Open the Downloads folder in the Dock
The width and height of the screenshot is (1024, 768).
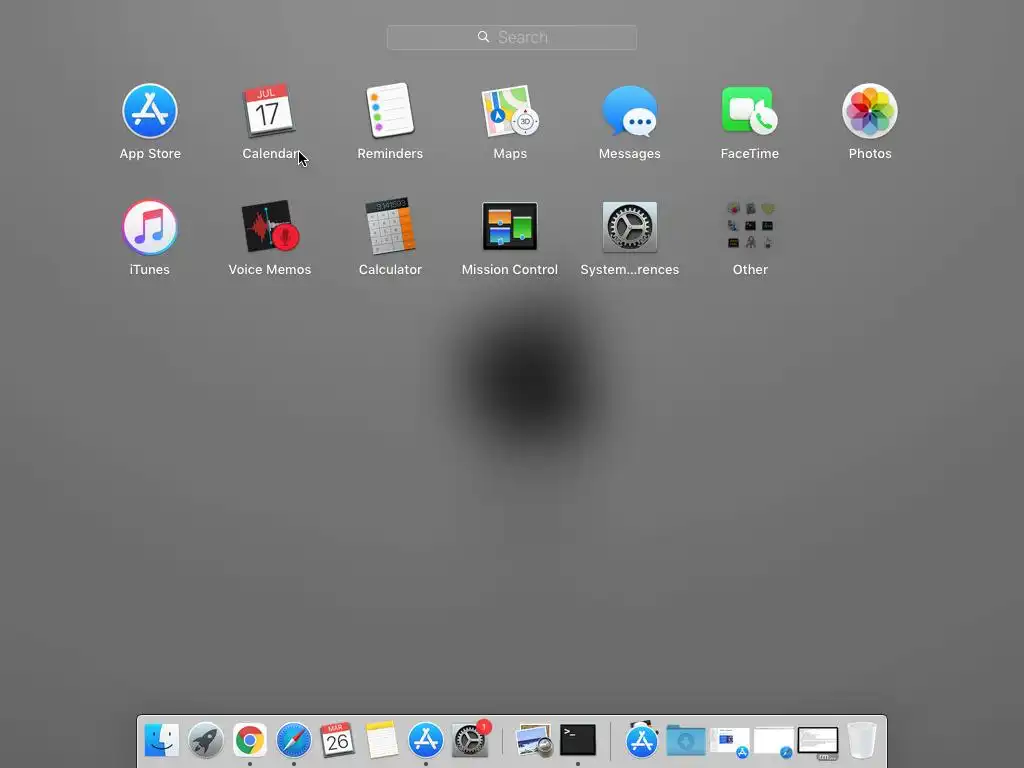pos(685,741)
